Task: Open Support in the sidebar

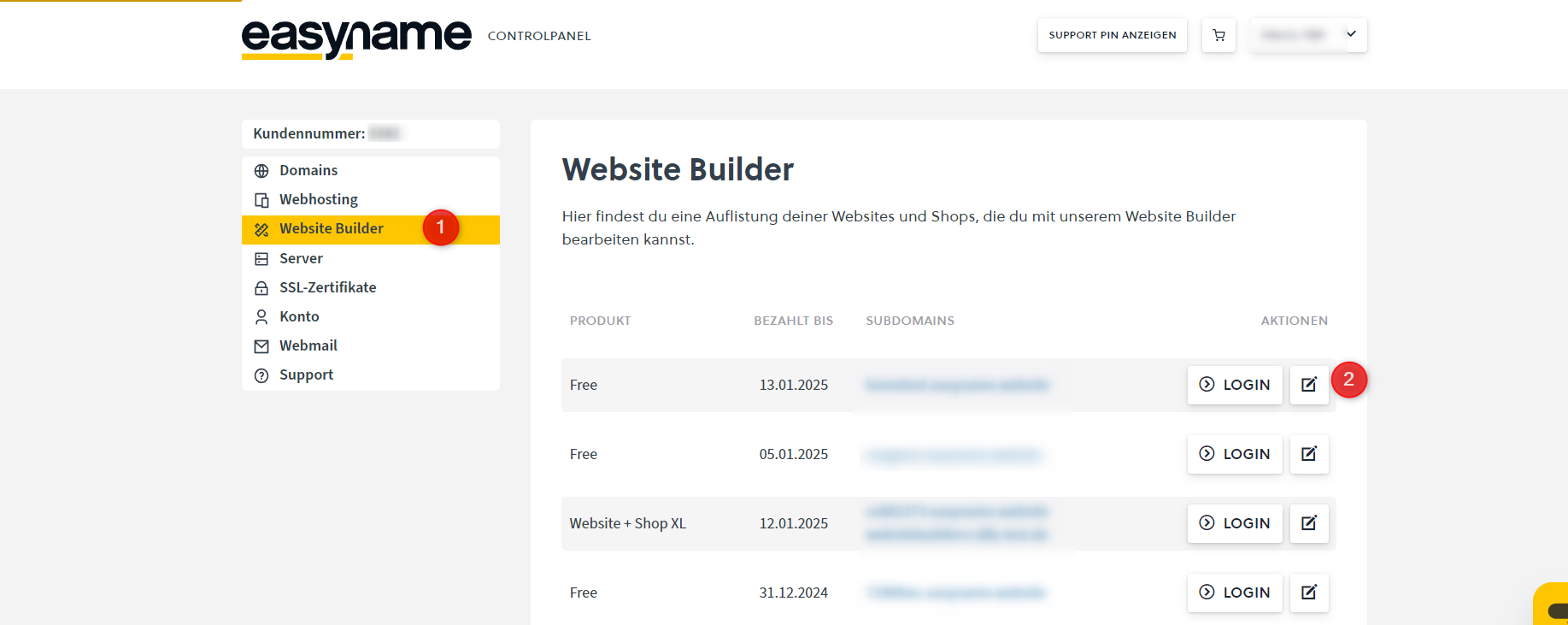Action: [306, 374]
